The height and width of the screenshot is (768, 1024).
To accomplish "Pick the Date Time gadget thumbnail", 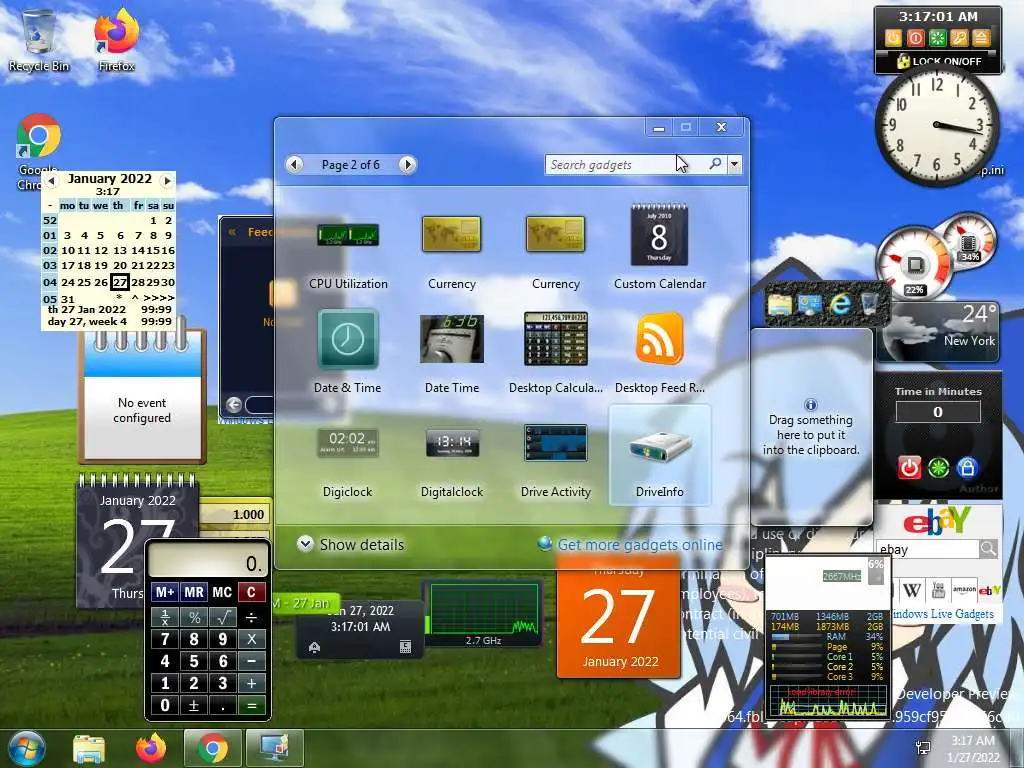I will click(x=452, y=339).
